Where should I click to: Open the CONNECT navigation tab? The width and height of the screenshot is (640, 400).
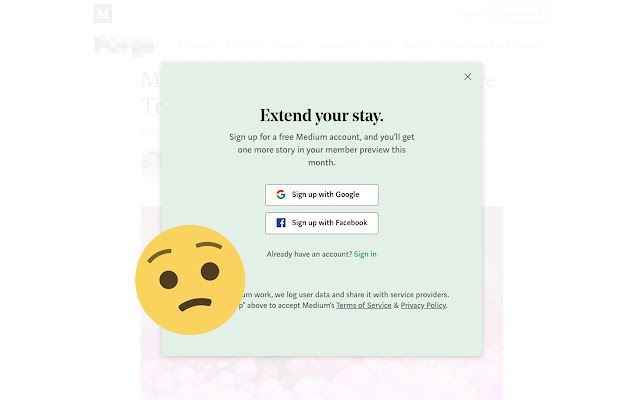(x=338, y=45)
